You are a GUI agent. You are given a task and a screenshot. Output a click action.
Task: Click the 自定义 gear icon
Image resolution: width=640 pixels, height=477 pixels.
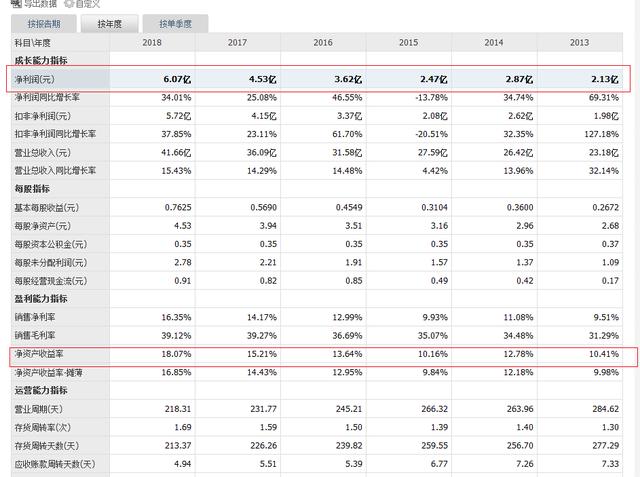[x=69, y=4]
